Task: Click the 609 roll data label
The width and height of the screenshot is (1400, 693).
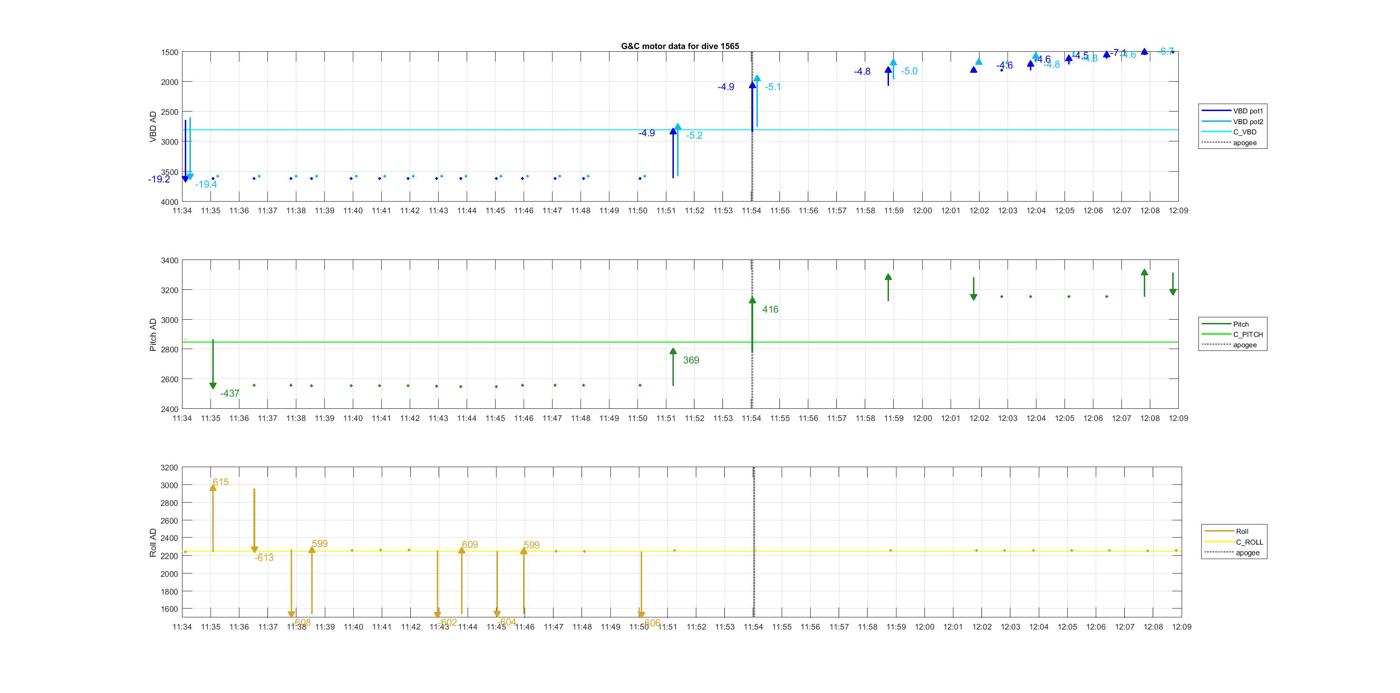Action: click(470, 546)
